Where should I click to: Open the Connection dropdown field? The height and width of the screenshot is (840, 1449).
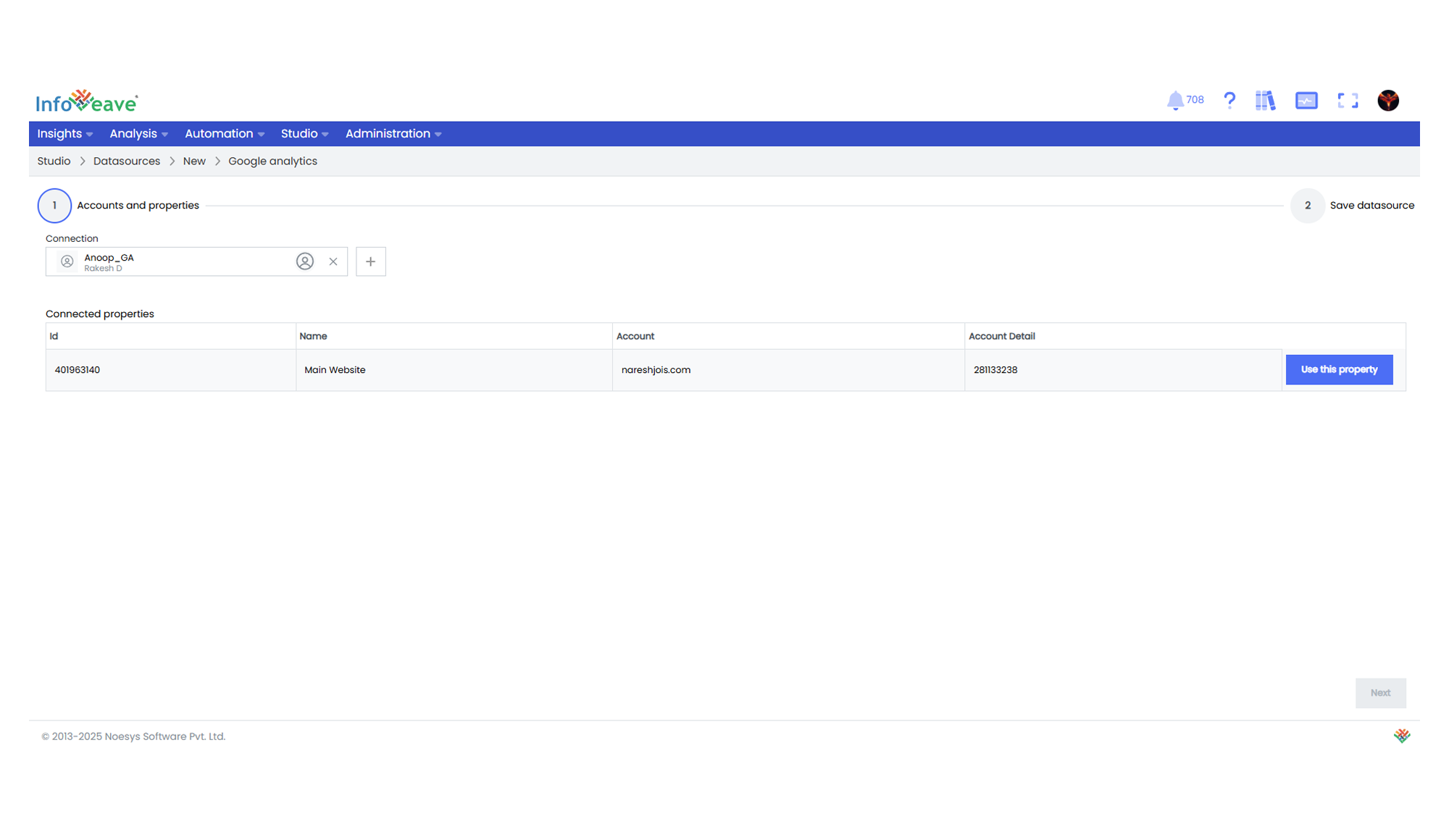(196, 261)
